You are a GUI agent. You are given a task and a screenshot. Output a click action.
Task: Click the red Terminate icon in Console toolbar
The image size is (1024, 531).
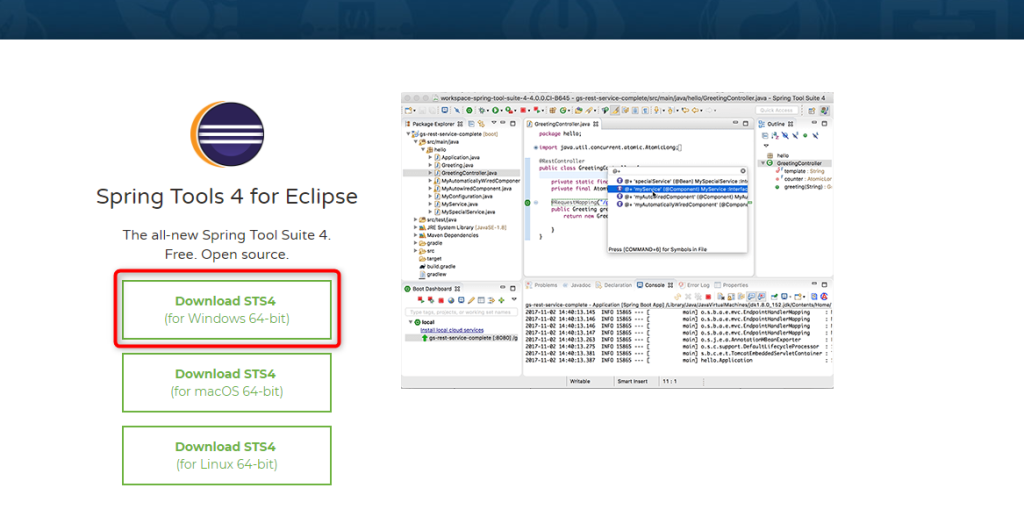(x=708, y=297)
